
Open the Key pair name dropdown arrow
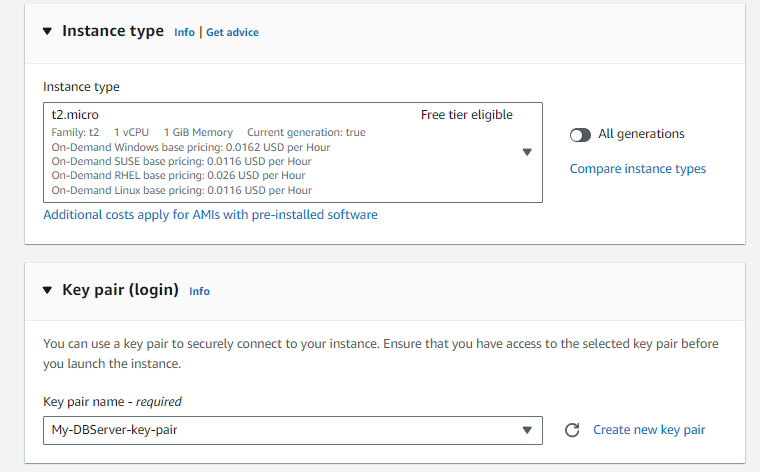(527, 430)
